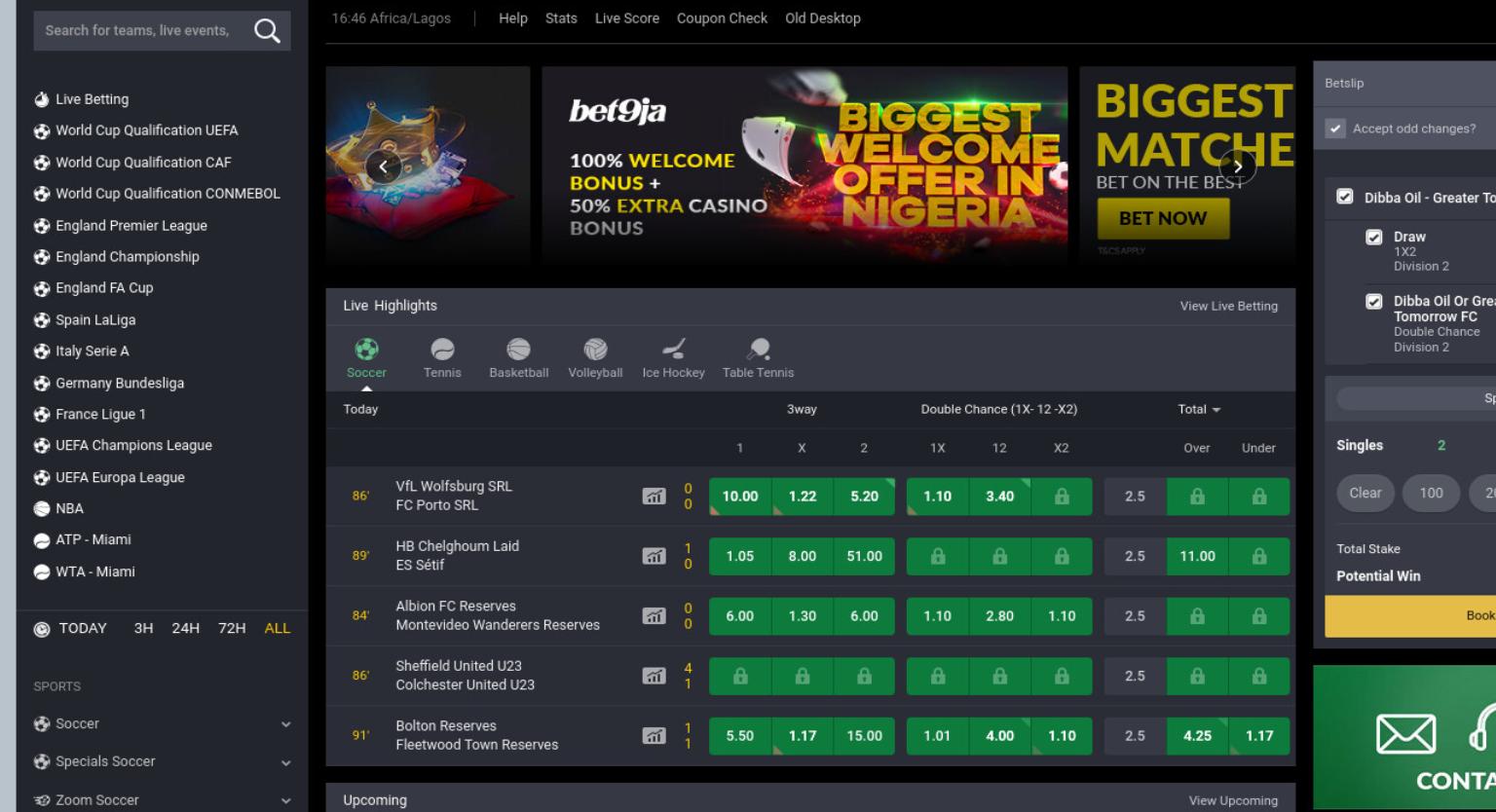
Task: Clear the betslip stake
Action: pyautogui.click(x=1365, y=493)
